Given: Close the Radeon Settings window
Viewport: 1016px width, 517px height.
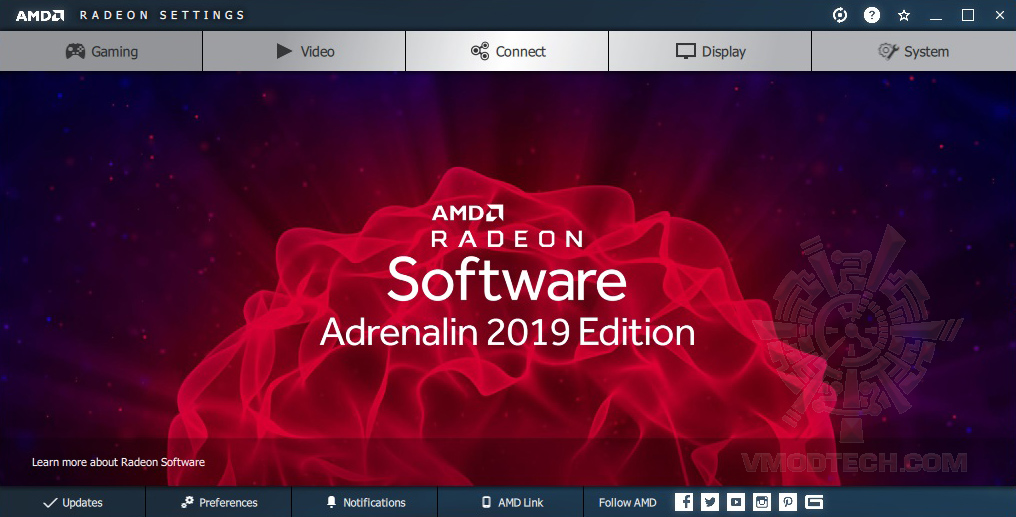Looking at the screenshot, I should [x=1000, y=15].
